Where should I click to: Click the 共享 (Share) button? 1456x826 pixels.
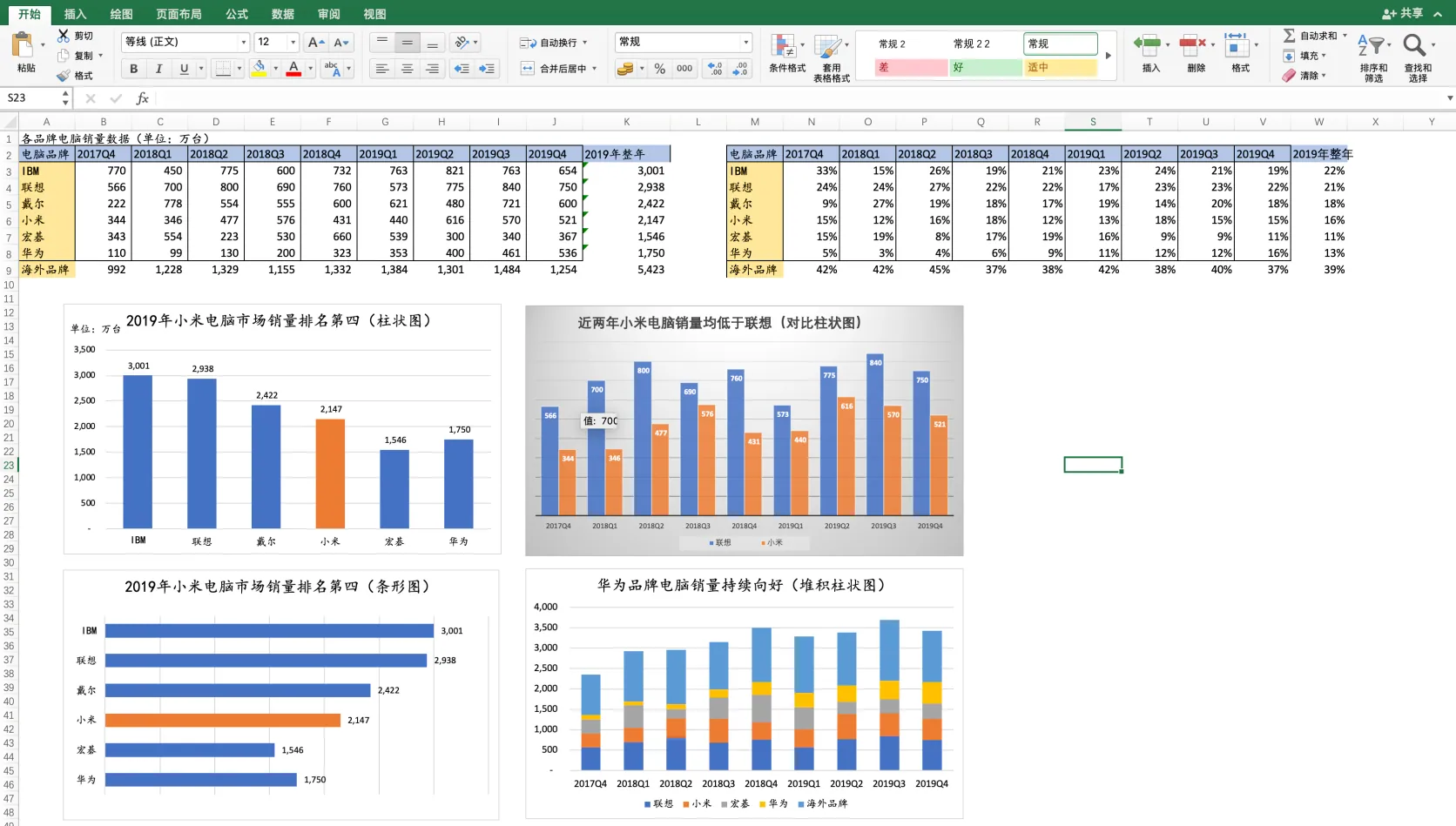(1402, 13)
